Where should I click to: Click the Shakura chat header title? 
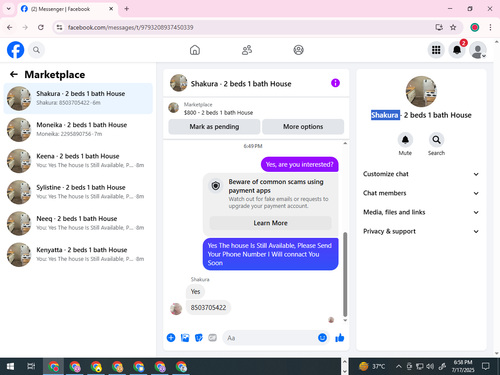coord(241,84)
